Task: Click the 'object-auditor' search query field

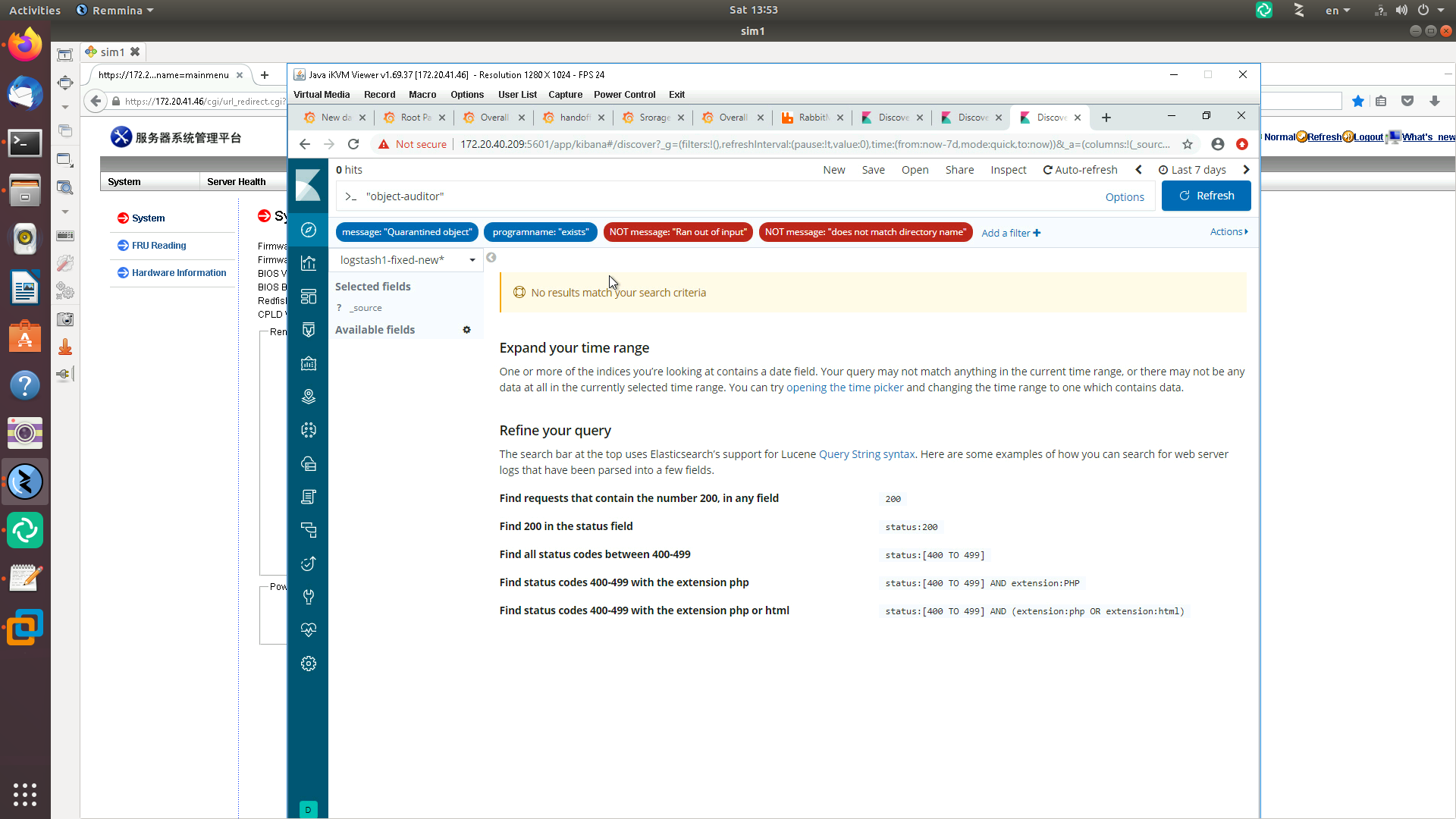Action: click(x=720, y=196)
